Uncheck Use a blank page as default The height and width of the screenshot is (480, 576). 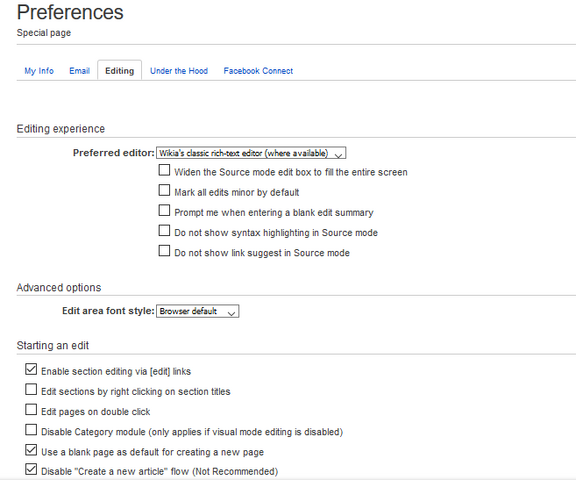point(31,450)
